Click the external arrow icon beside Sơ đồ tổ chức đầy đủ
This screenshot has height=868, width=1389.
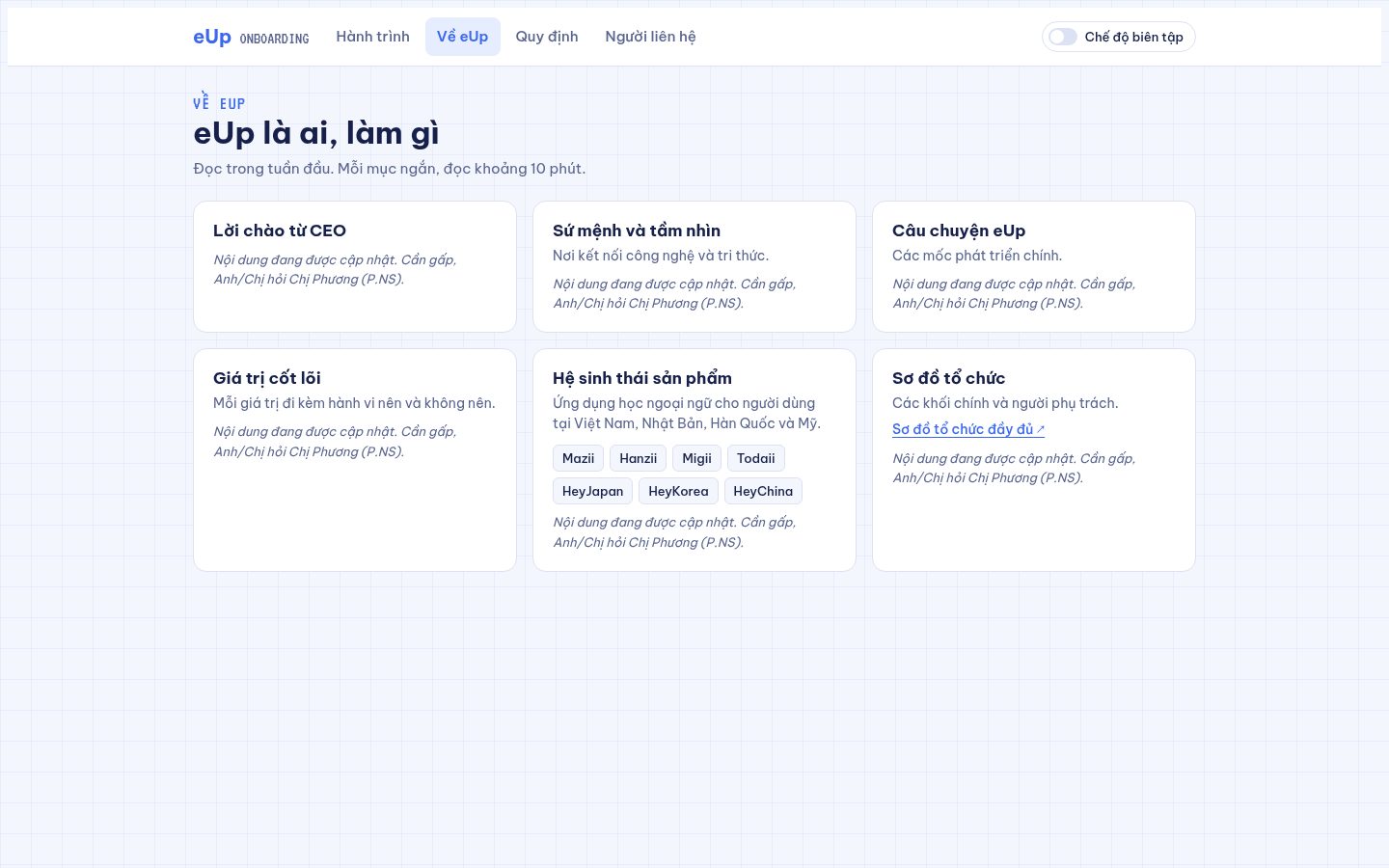pos(1041,429)
